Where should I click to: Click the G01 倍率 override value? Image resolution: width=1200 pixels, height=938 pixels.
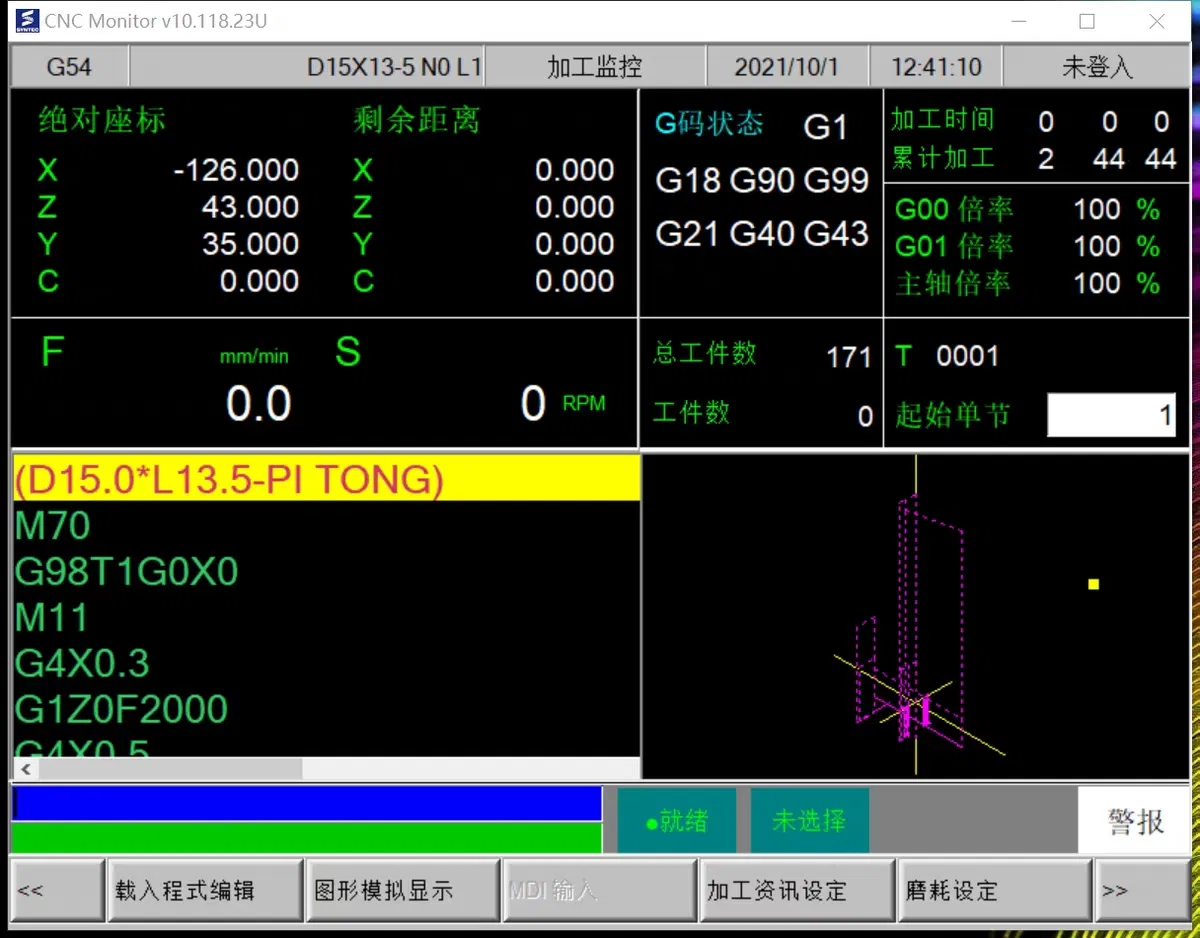pos(1097,246)
